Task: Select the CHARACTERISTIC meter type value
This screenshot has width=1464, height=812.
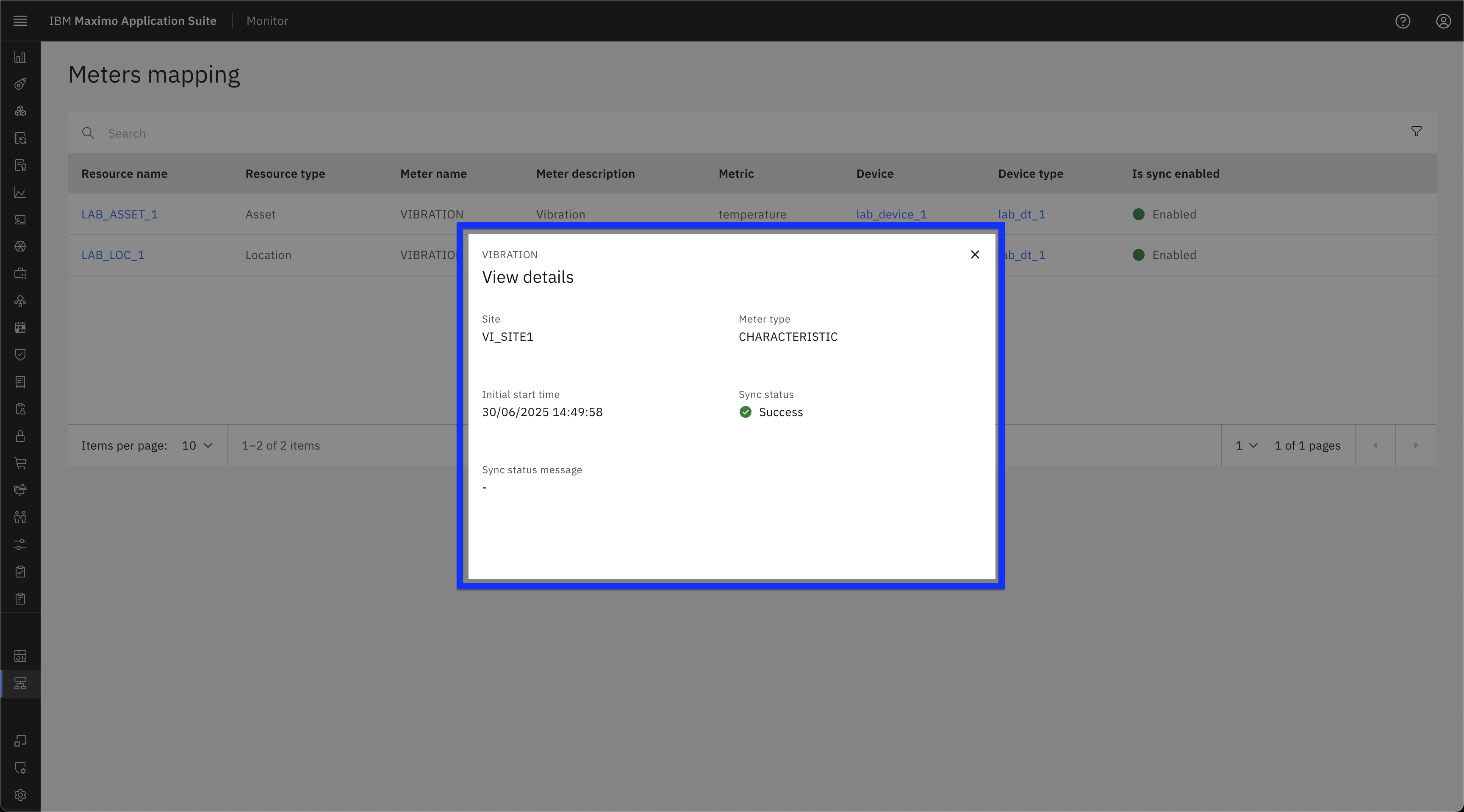Action: click(x=787, y=337)
